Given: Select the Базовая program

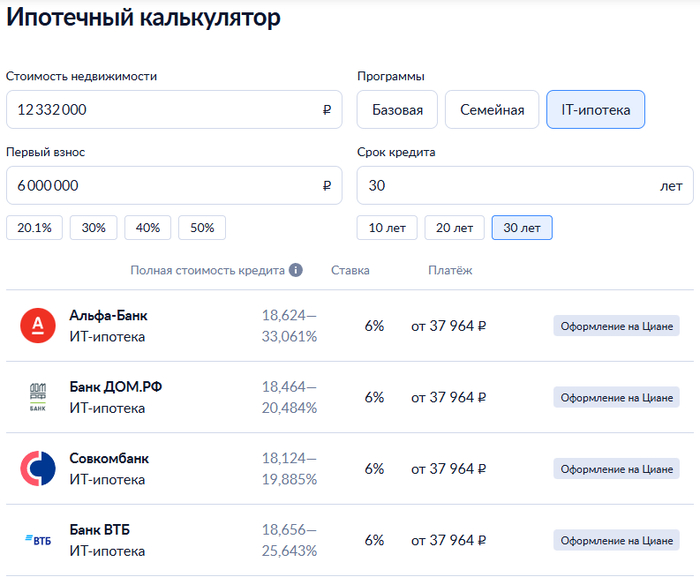Looking at the screenshot, I should click(x=397, y=110).
